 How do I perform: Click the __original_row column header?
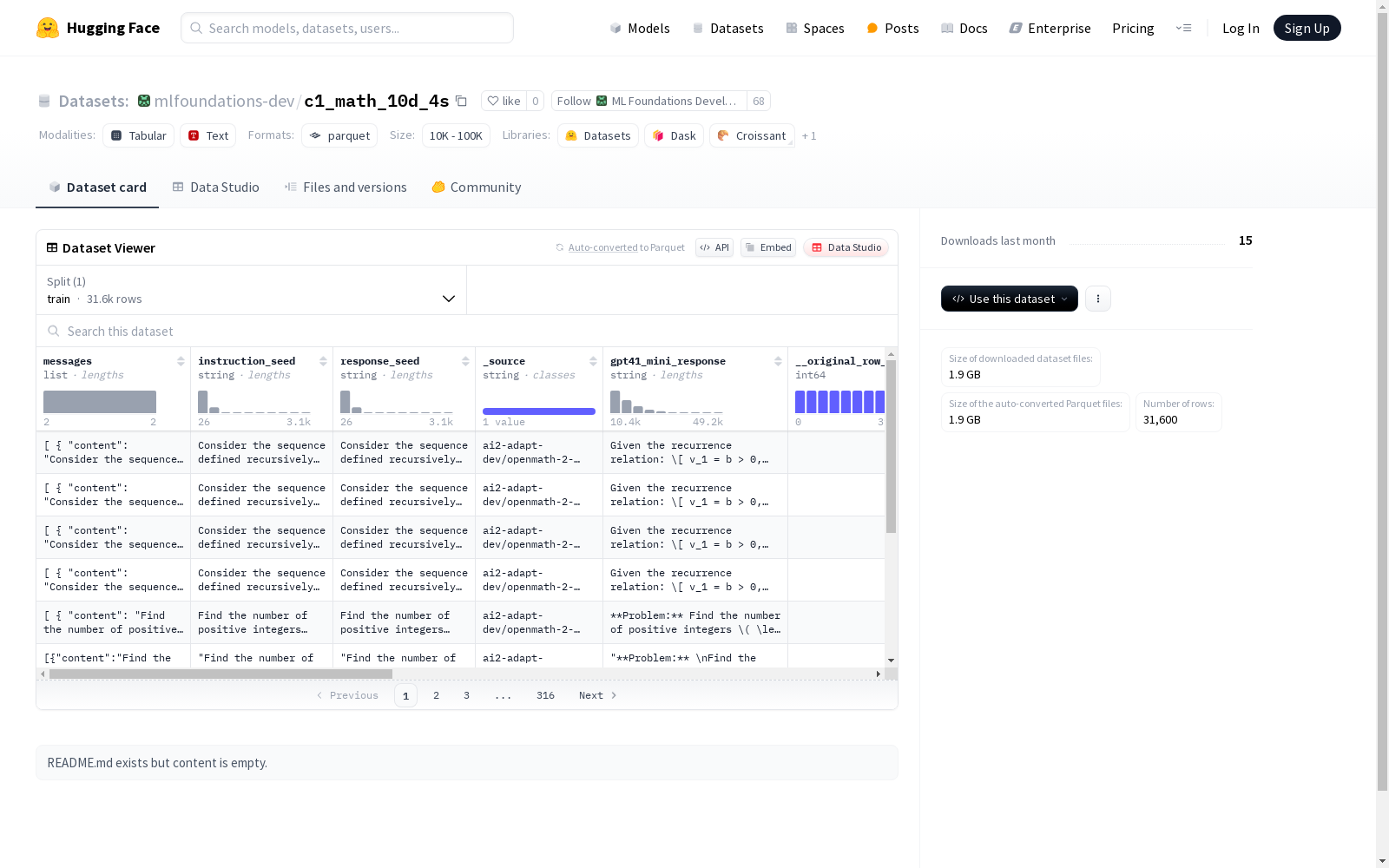[839, 361]
